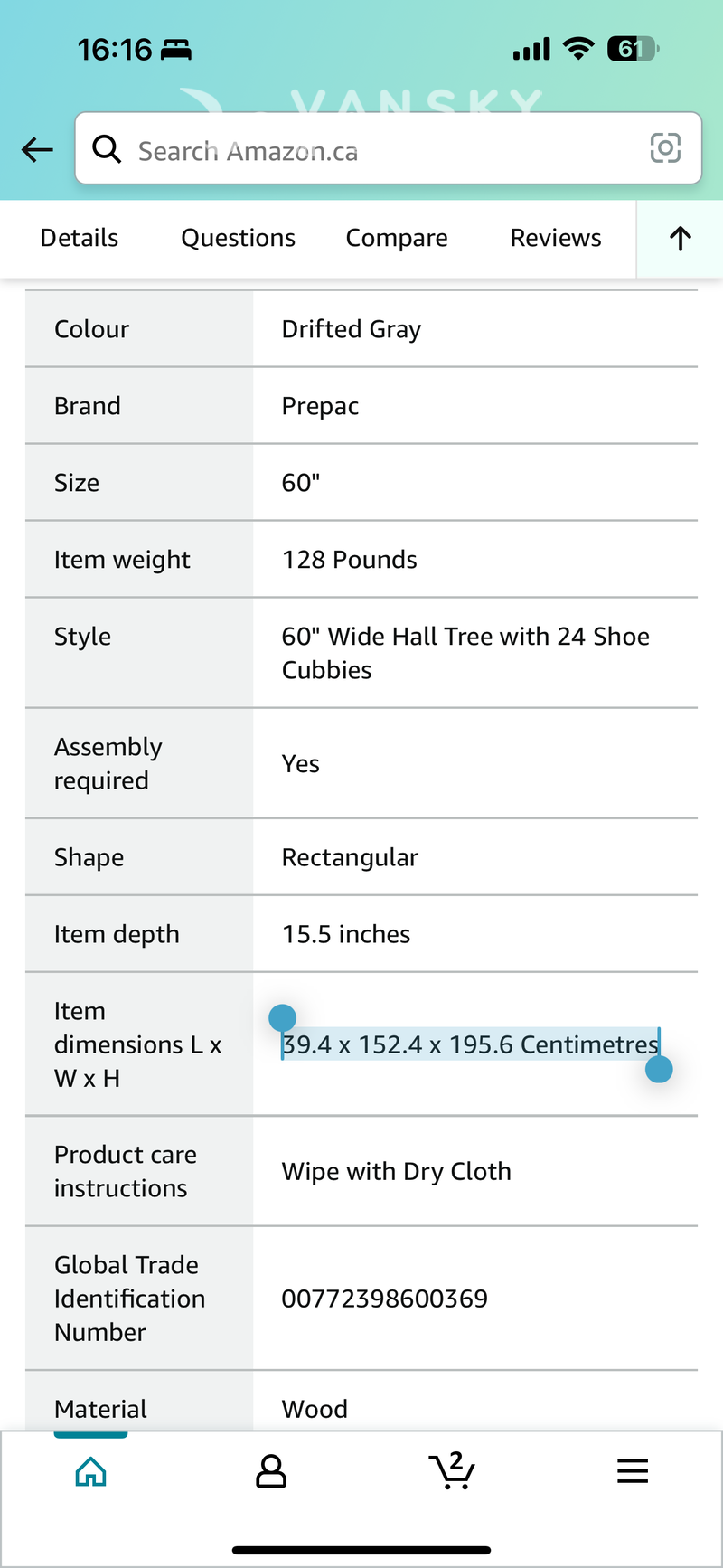This screenshot has height=1568, width=723.
Task: Switch to the Details tab
Action: tap(80, 238)
